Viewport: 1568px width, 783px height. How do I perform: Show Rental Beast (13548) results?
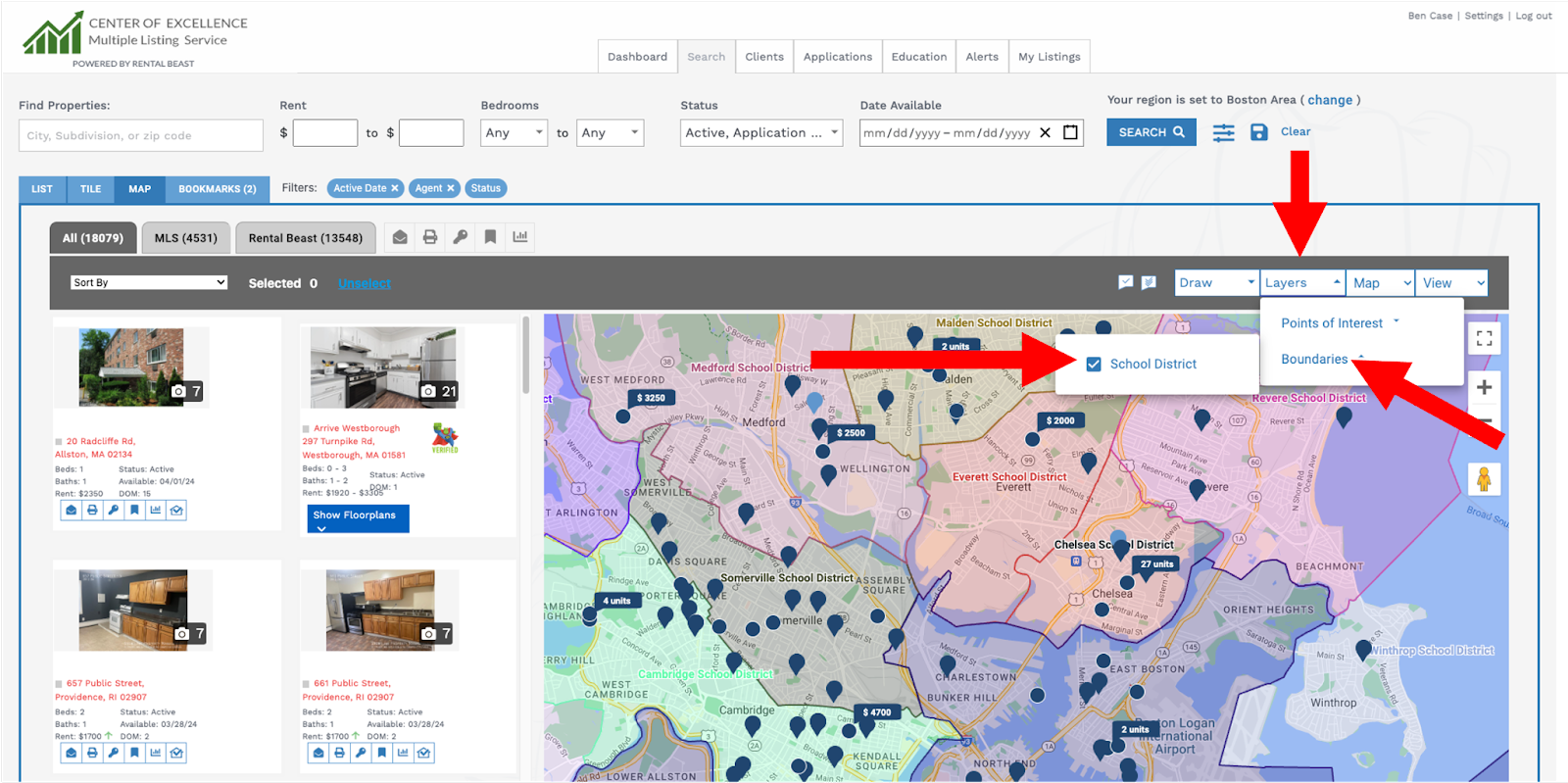point(306,238)
